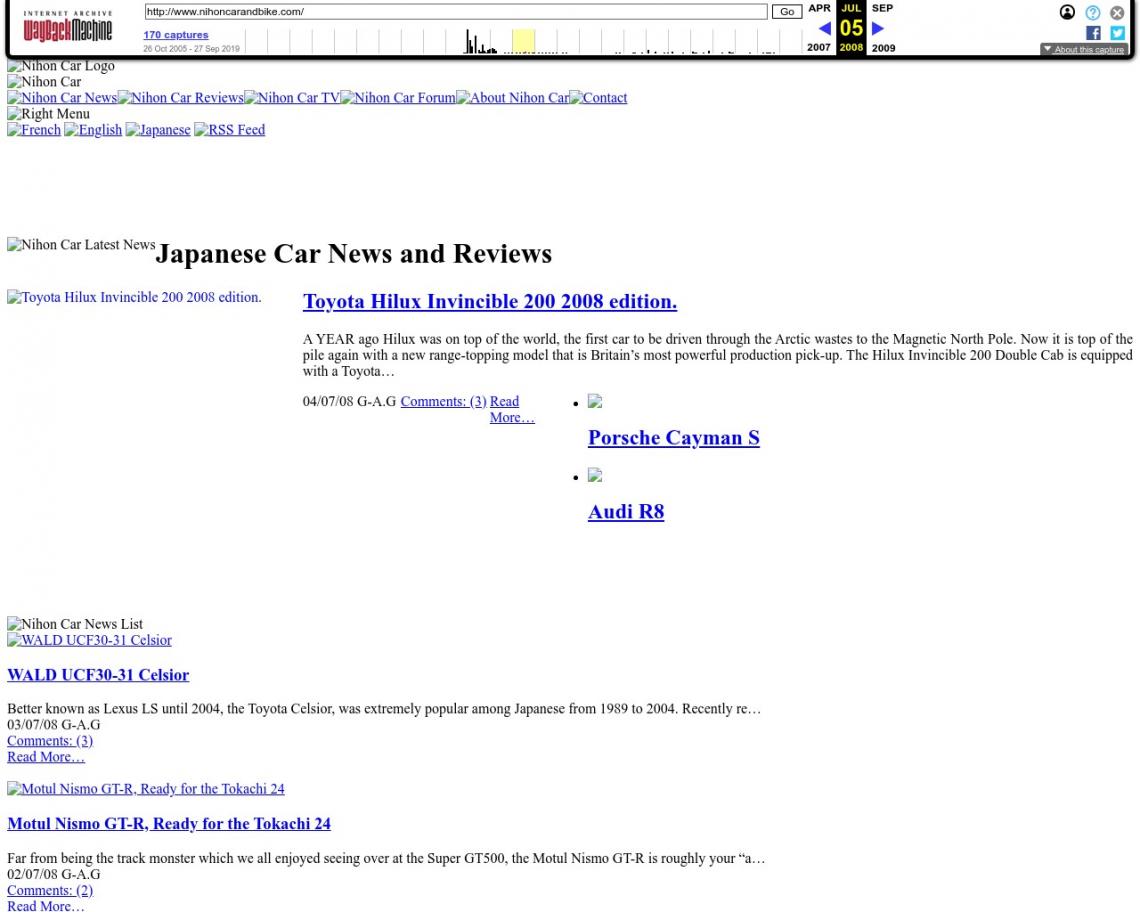Click the Nihon Car Logo image
Screen dimensions: 1140x912
pyautogui.click(x=61, y=65)
